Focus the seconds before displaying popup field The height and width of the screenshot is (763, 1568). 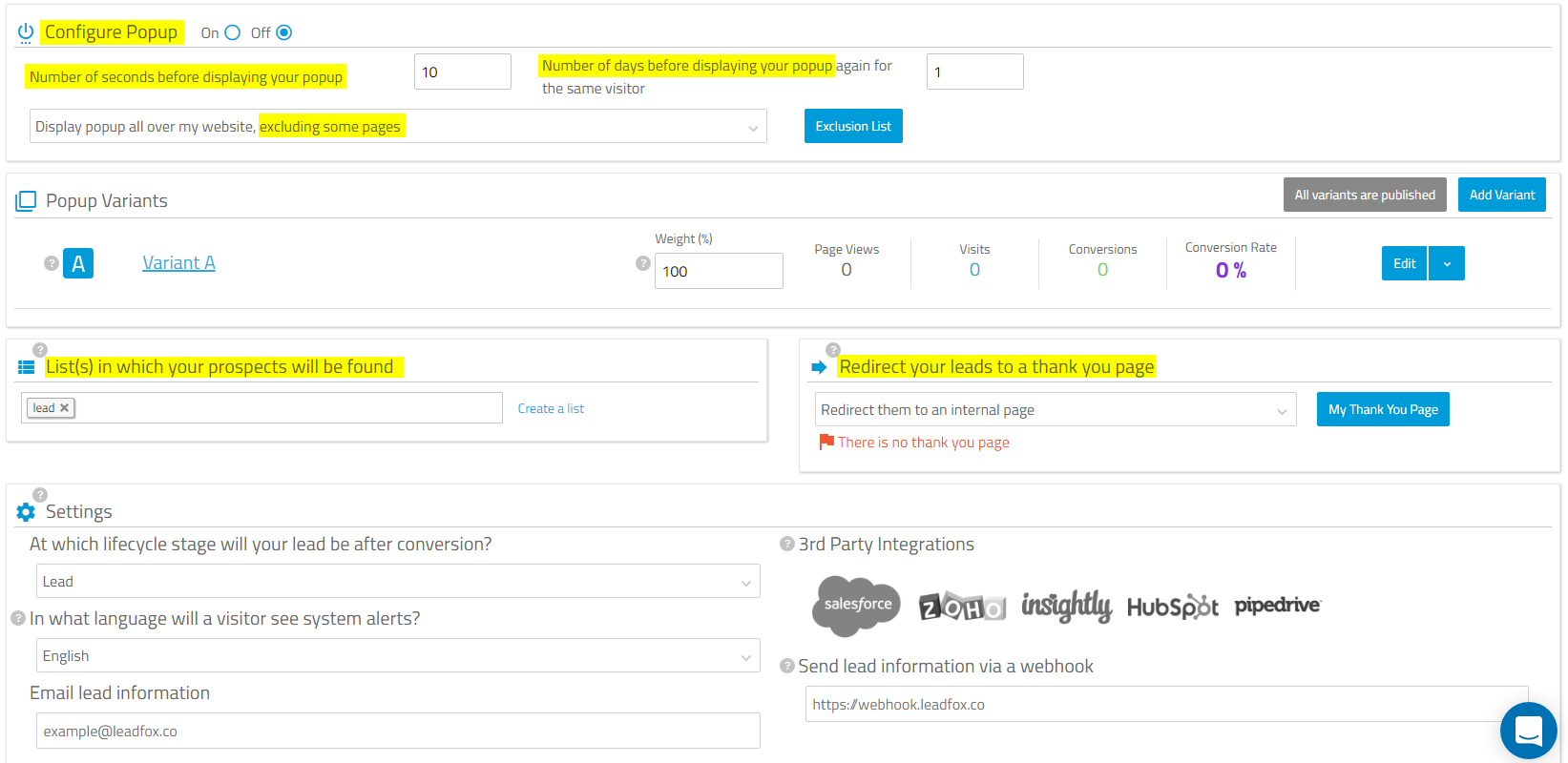(x=463, y=72)
